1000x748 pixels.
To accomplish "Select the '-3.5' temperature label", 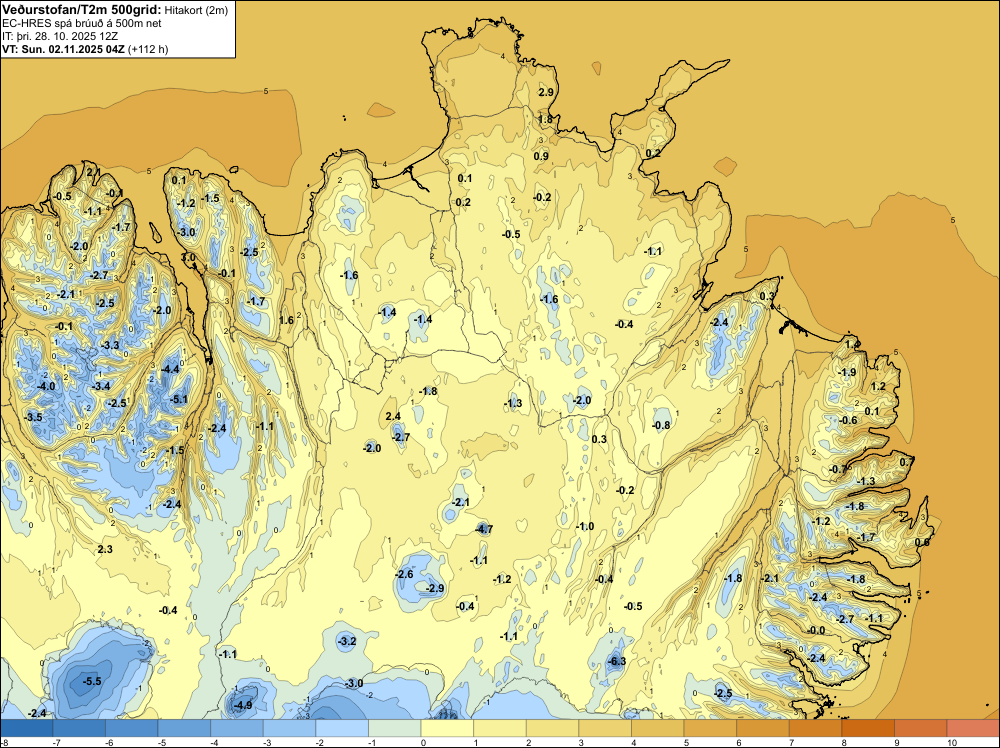I will pos(33,417).
